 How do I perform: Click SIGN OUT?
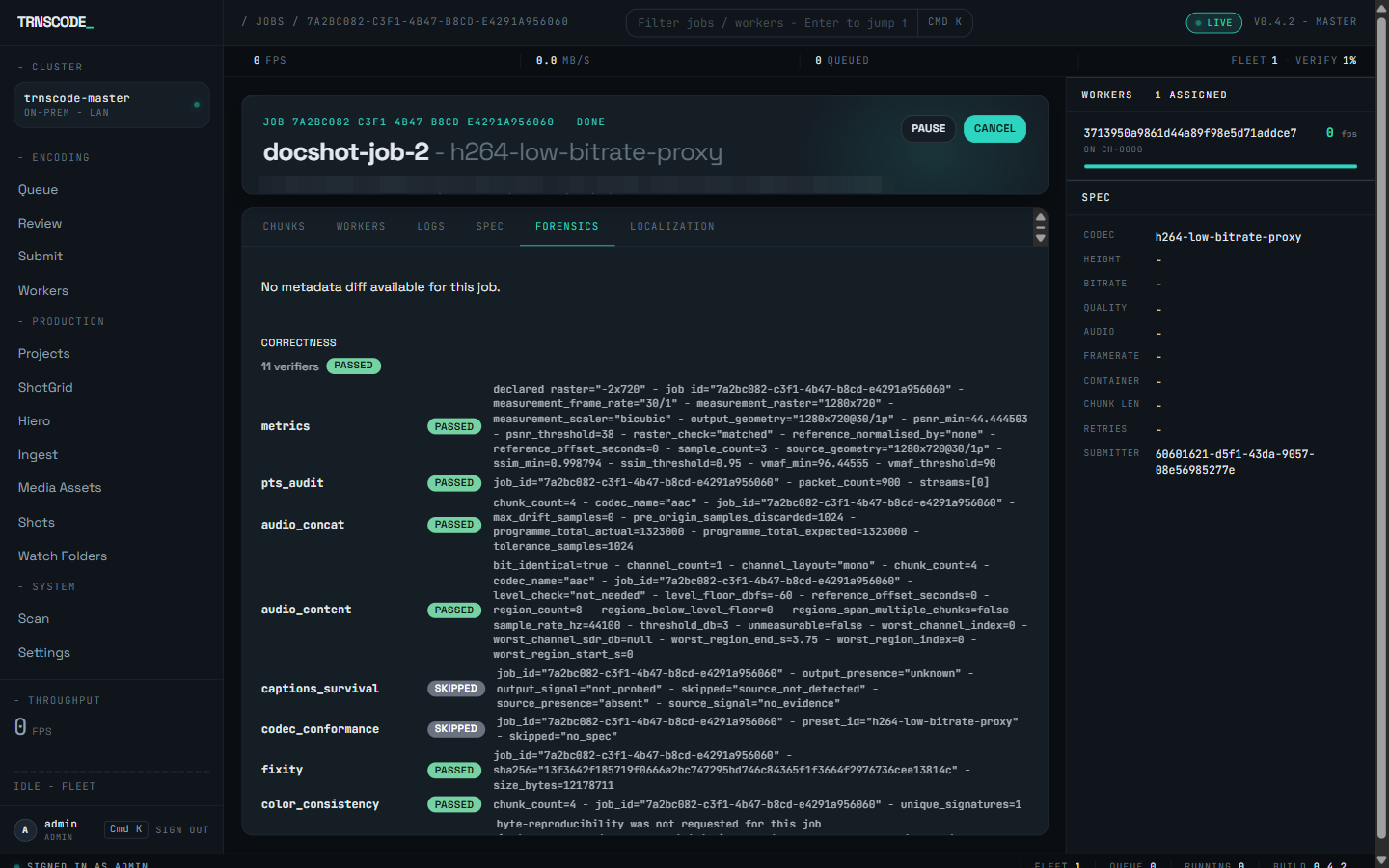tap(182, 830)
